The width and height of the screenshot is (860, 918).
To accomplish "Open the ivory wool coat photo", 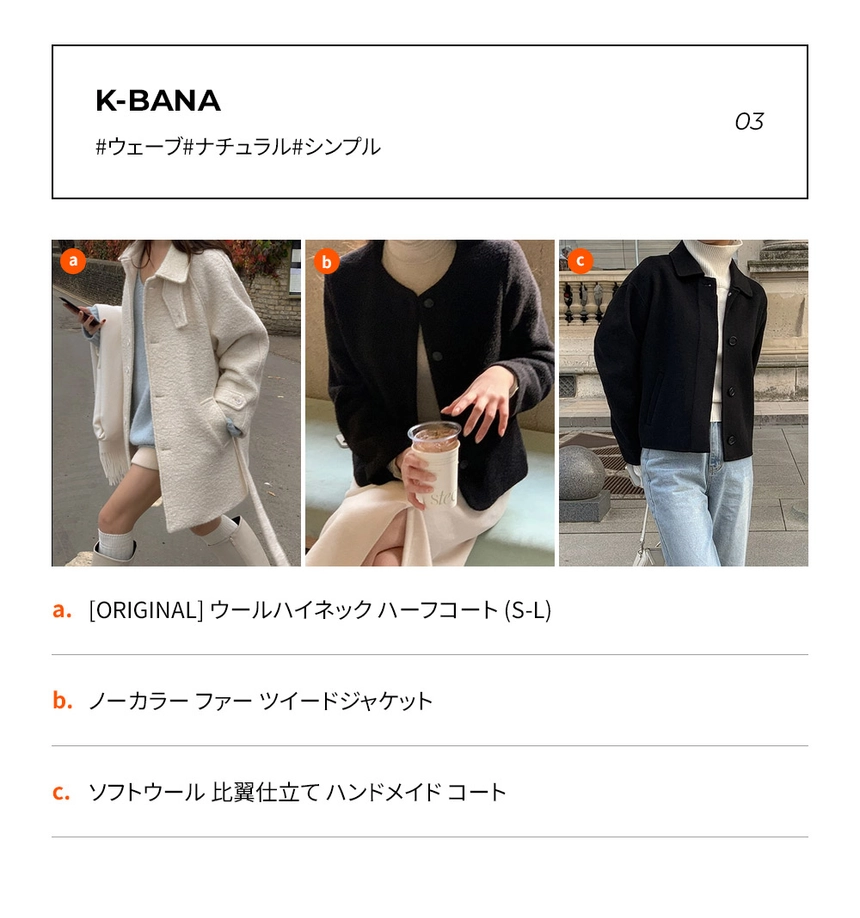I will point(176,403).
